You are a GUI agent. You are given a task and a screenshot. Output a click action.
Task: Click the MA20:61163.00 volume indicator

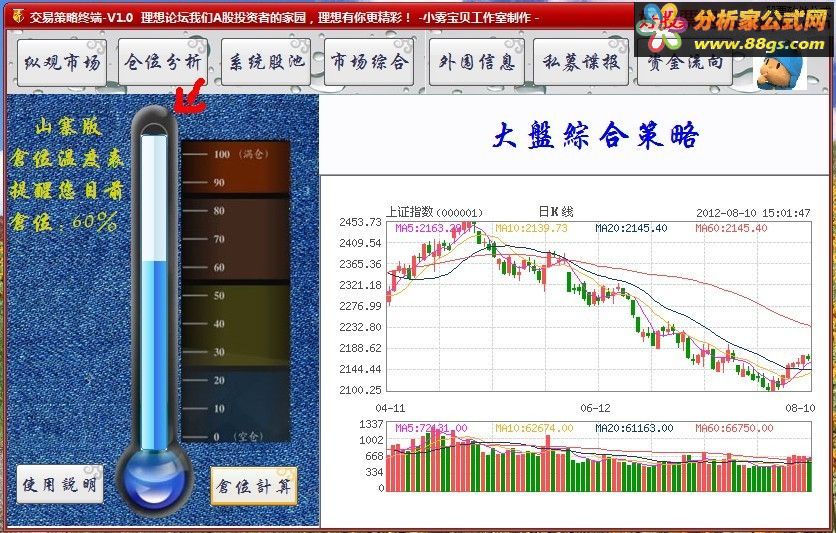point(634,428)
